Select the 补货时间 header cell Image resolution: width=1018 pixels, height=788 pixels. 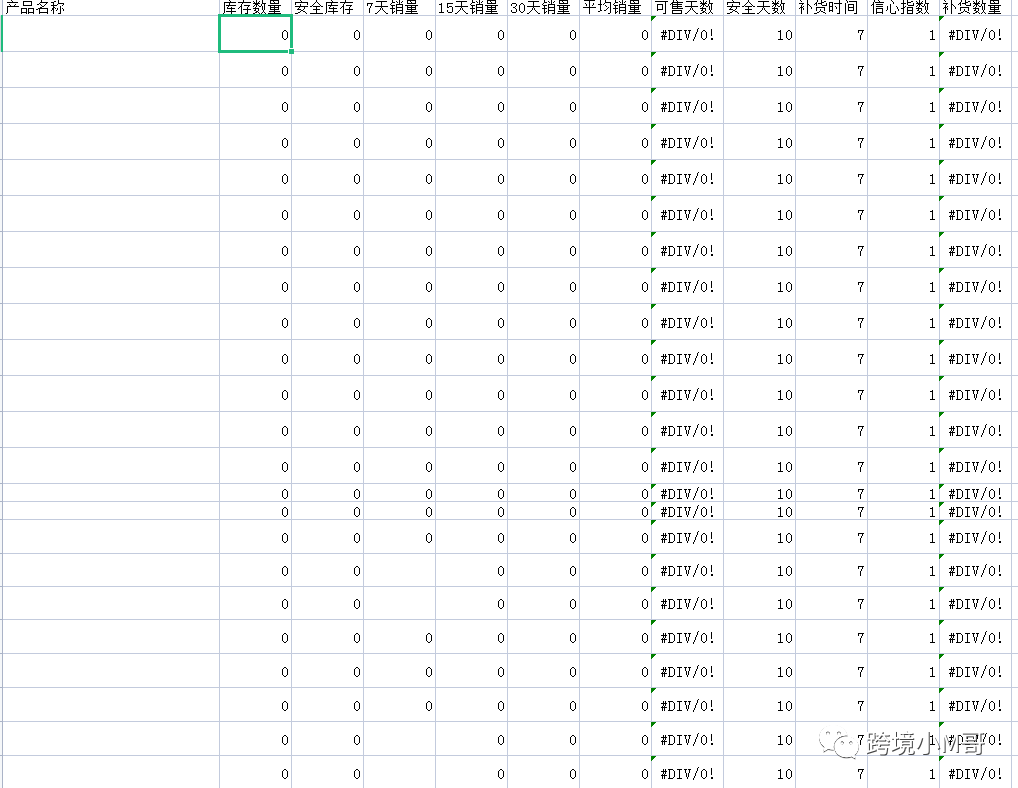(x=831, y=8)
